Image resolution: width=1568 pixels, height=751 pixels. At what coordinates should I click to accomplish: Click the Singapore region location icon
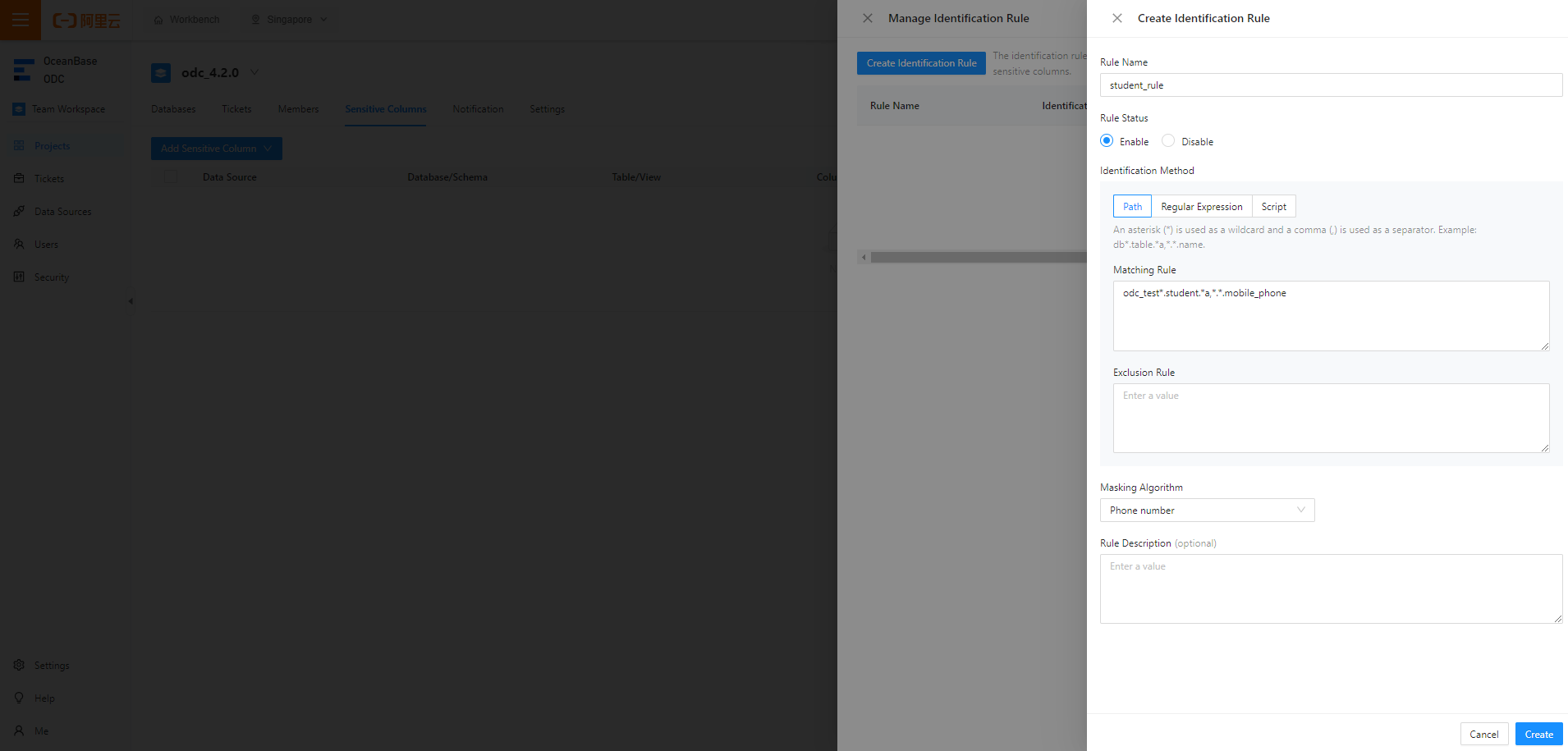pos(255,20)
